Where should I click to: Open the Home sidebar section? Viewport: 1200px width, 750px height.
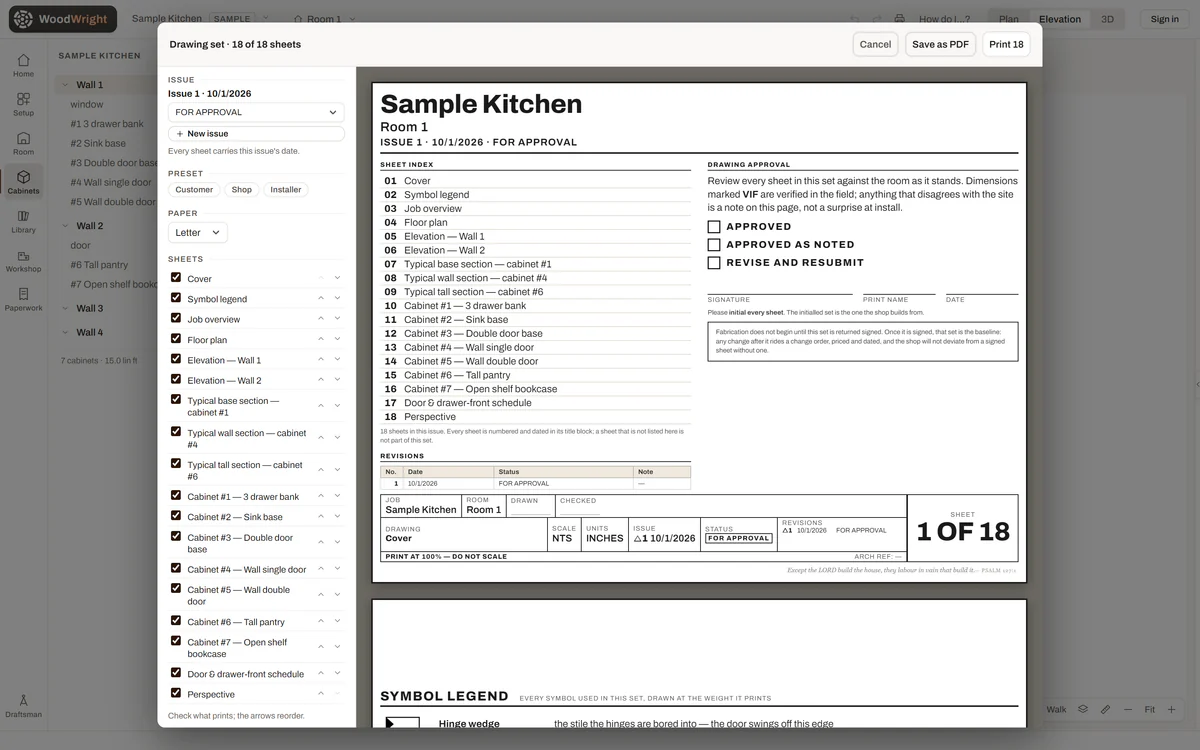(x=23, y=65)
